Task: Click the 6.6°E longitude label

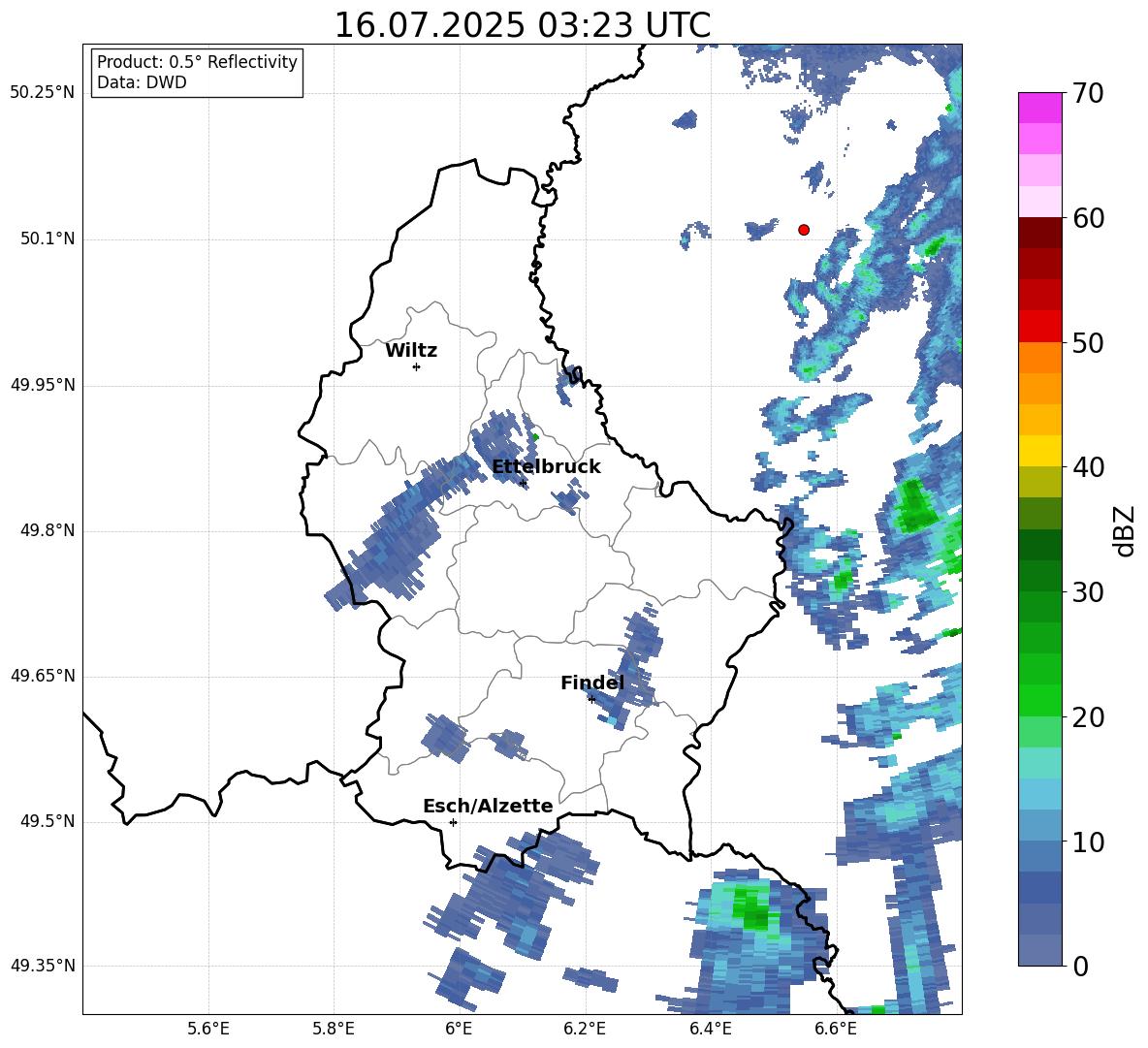Action: 836,1029
